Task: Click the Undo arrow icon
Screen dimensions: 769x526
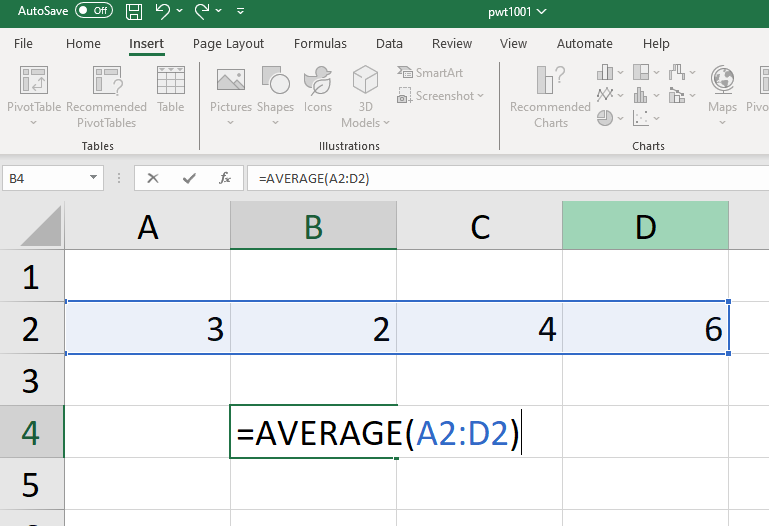Action: [162, 11]
